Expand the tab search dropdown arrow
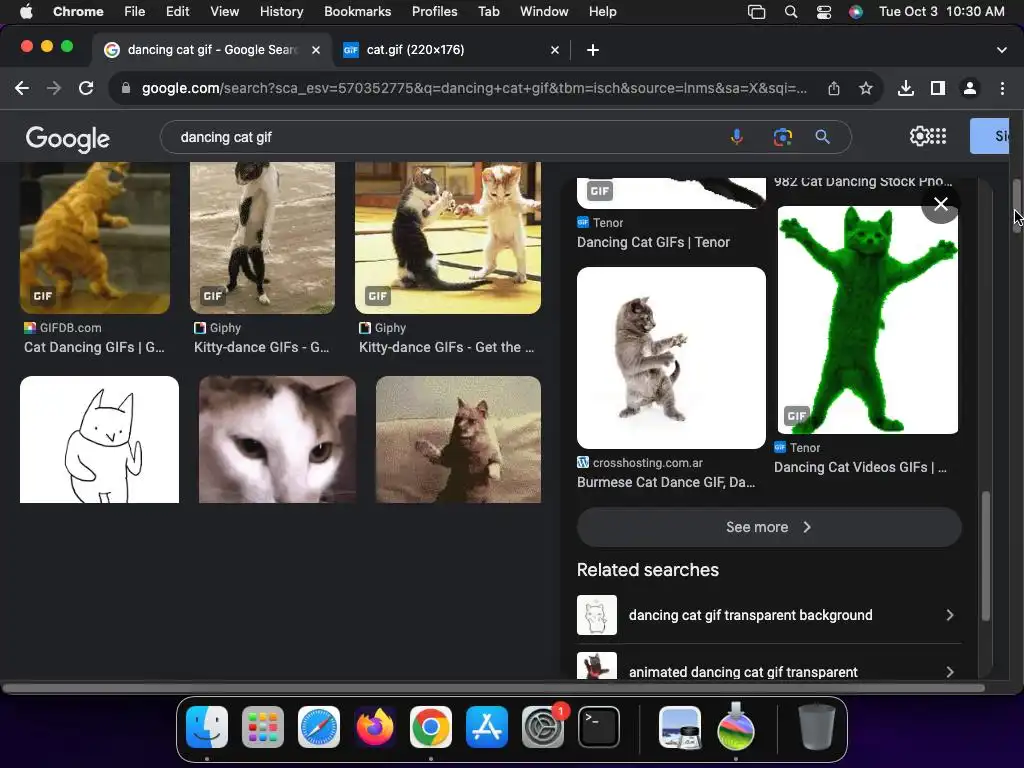 (1001, 50)
